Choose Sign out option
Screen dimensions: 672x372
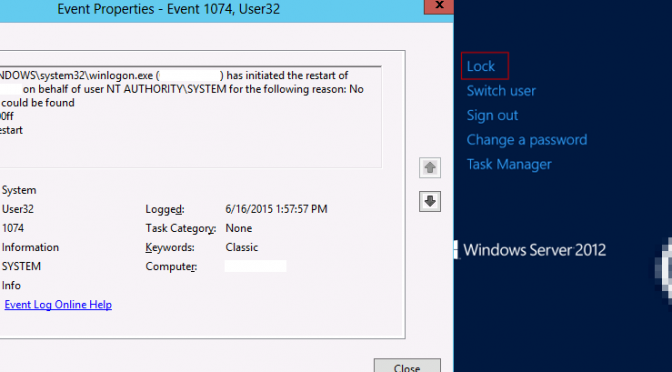click(x=492, y=115)
